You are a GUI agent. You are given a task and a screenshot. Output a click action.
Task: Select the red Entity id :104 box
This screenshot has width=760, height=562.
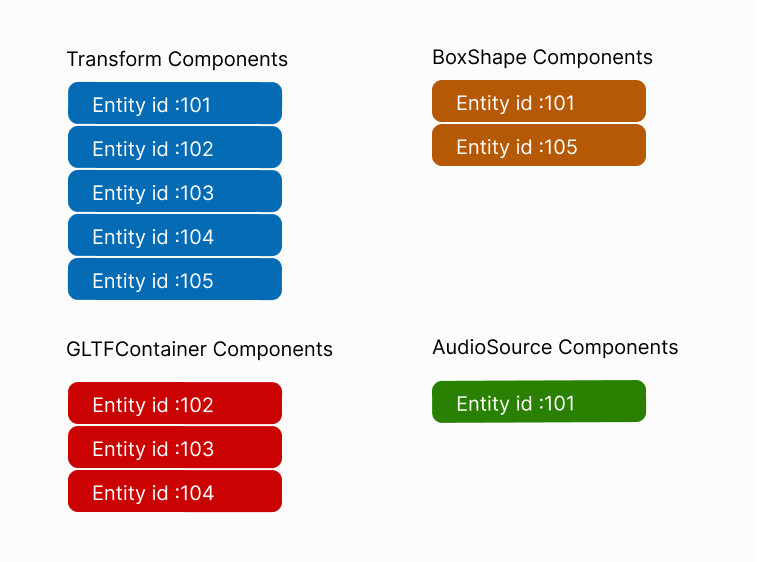175,492
